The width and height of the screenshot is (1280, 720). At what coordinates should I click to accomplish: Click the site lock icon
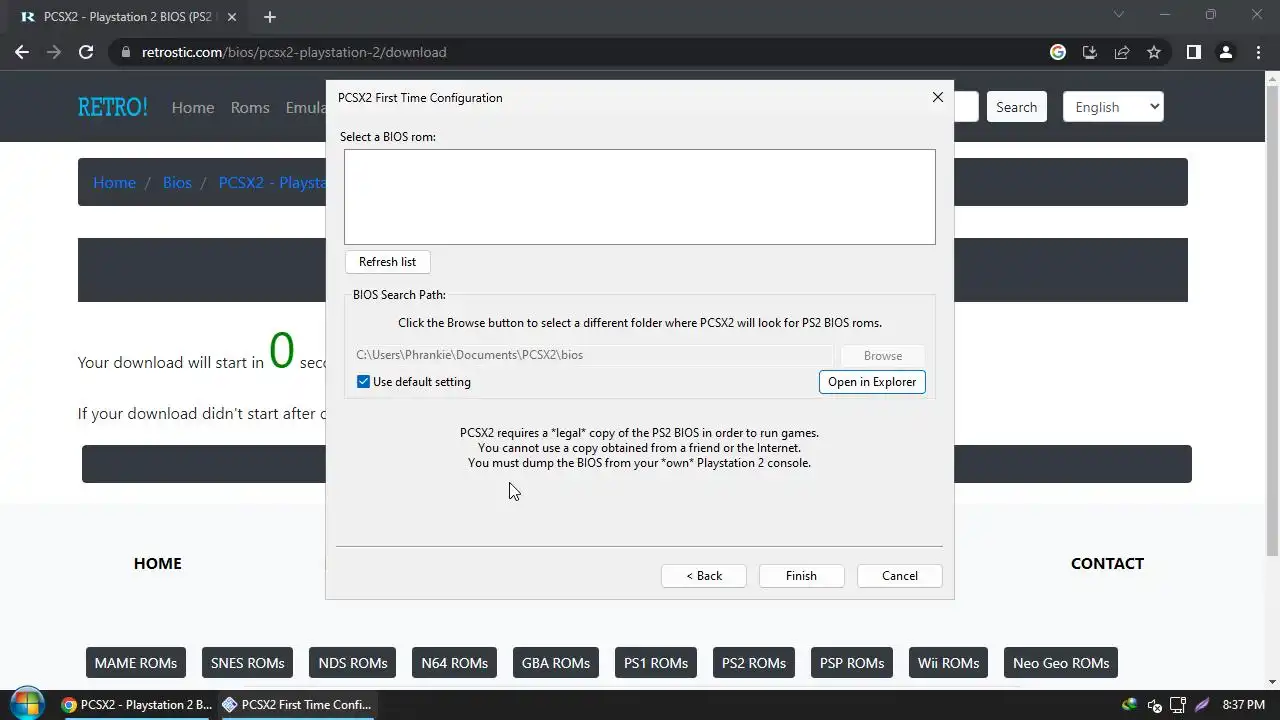pos(126,52)
